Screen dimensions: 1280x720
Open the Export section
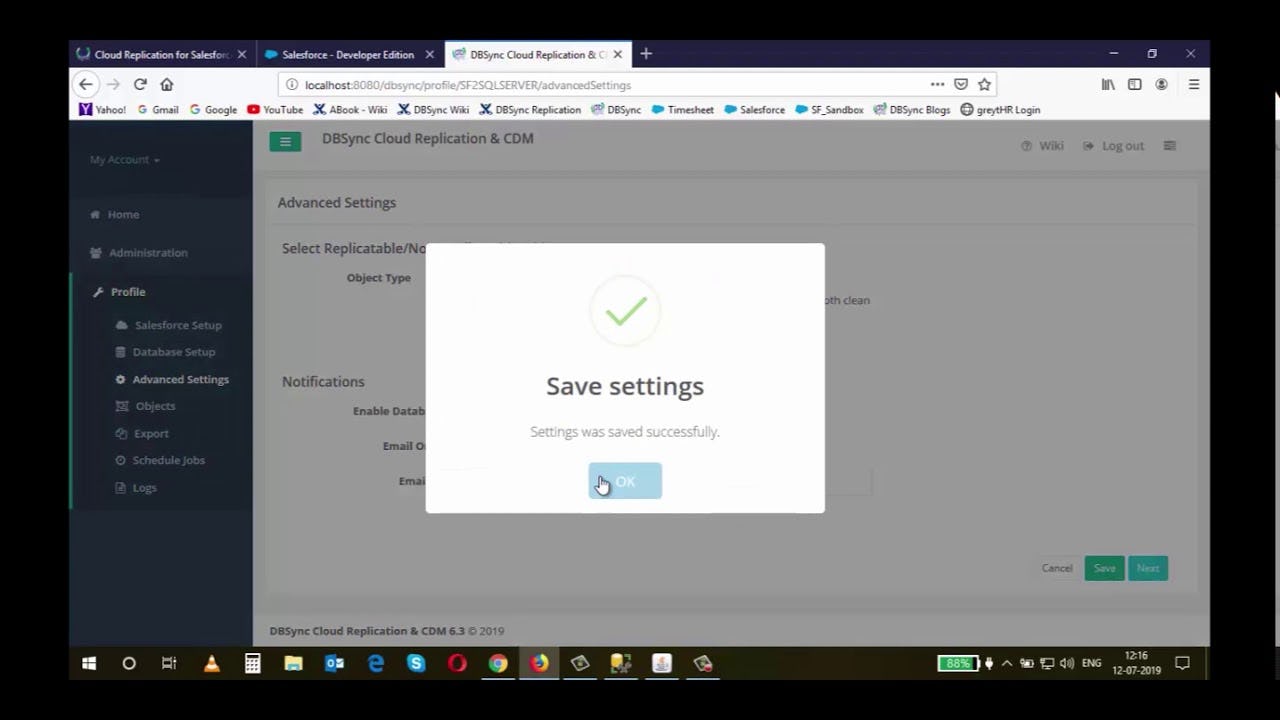pyautogui.click(x=151, y=433)
